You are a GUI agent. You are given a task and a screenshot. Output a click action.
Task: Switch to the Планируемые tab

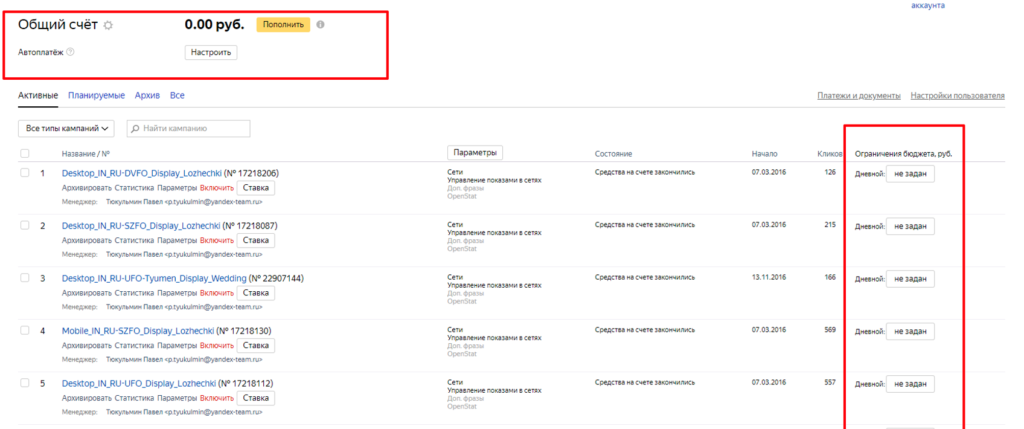(96, 95)
